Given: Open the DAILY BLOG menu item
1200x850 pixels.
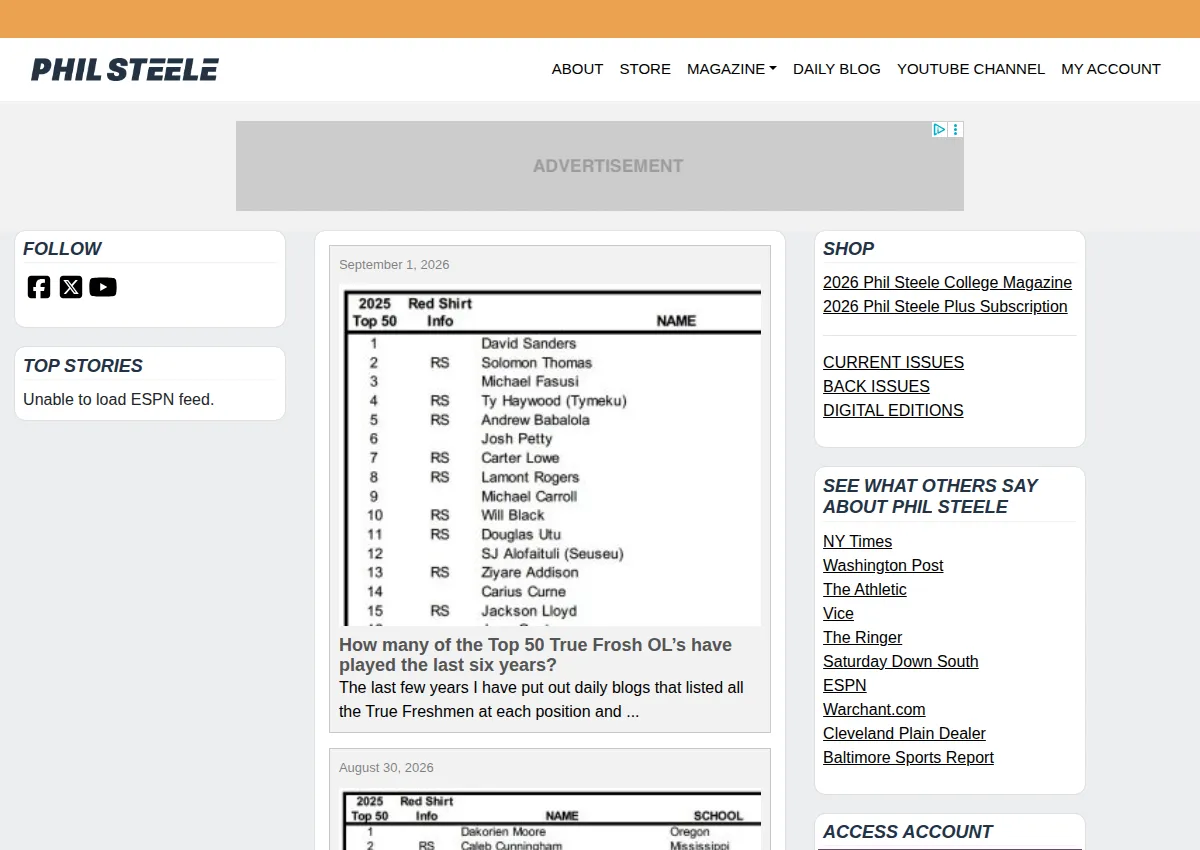Looking at the screenshot, I should (x=837, y=69).
